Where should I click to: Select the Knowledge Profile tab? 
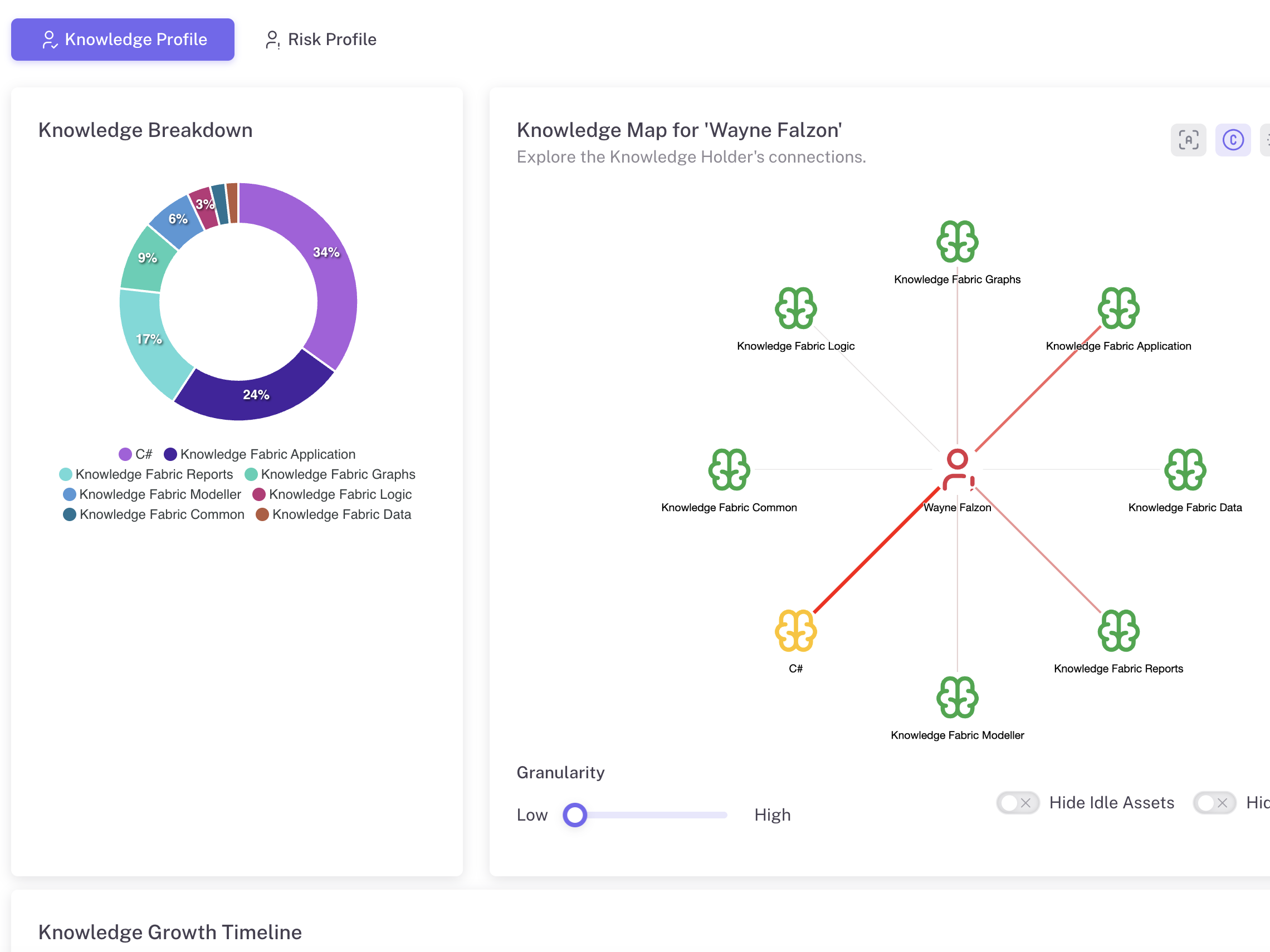coord(123,39)
